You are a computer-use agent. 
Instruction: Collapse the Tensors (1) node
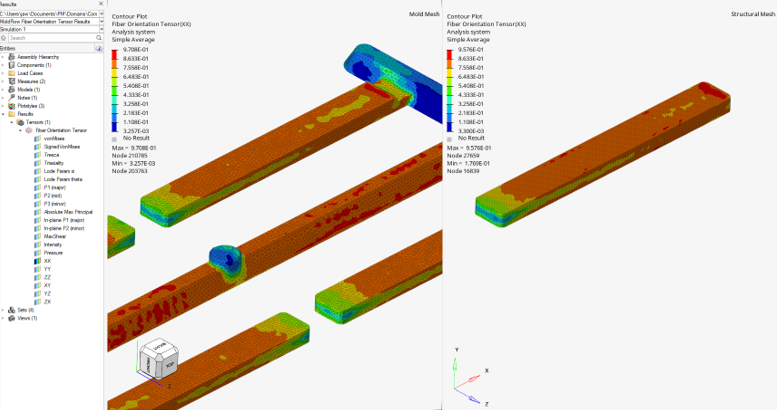pyautogui.click(x=12, y=122)
